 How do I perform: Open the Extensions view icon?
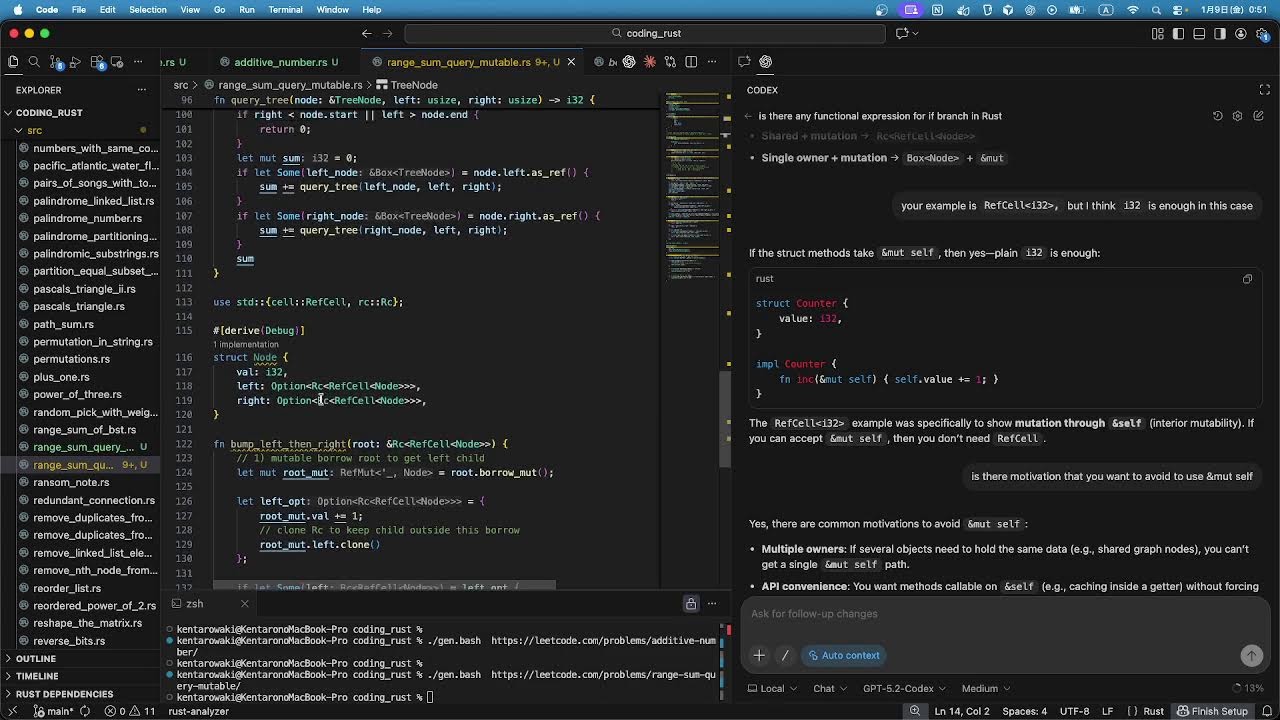pyautogui.click(x=100, y=62)
